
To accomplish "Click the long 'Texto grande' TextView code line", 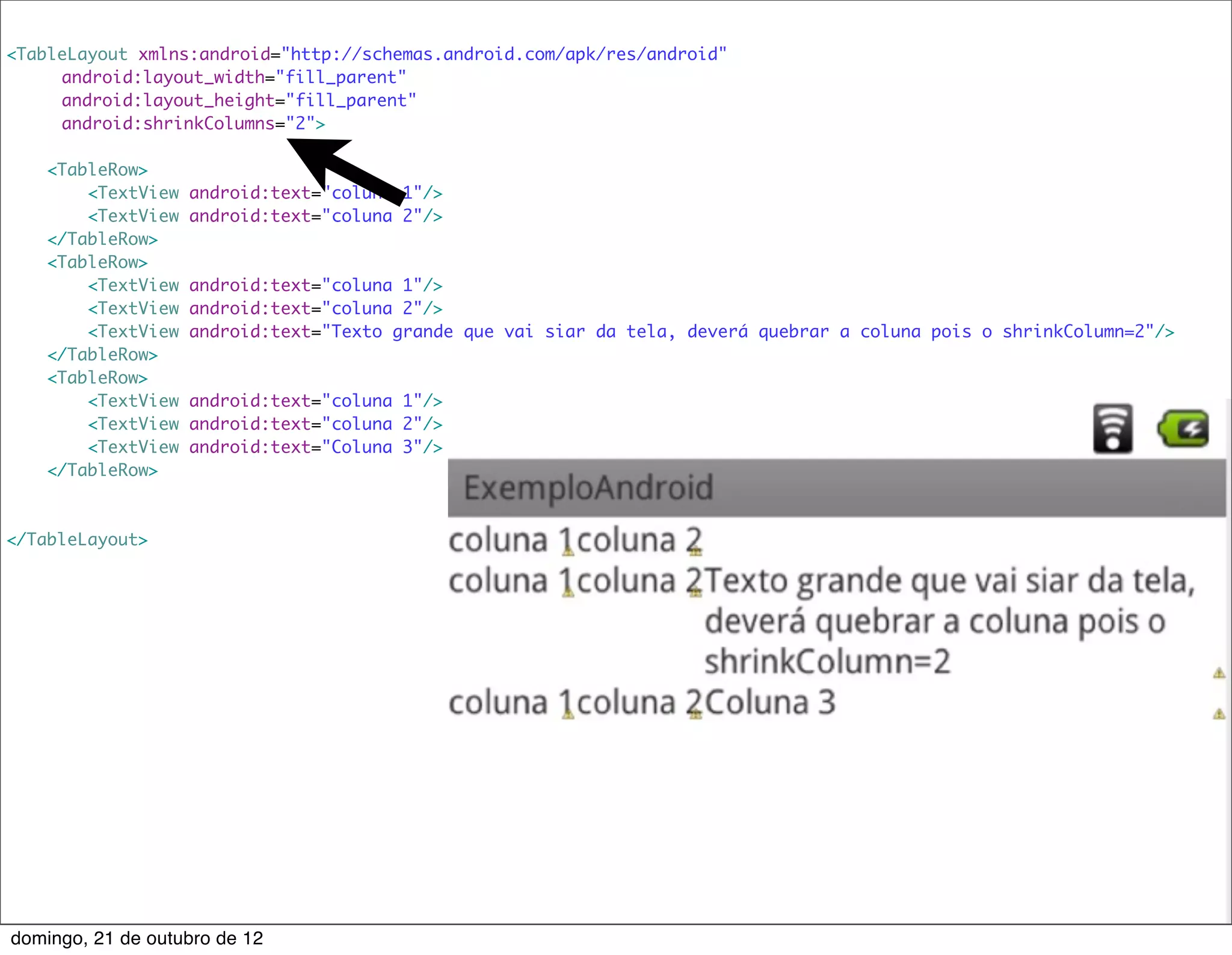I will point(631,332).
